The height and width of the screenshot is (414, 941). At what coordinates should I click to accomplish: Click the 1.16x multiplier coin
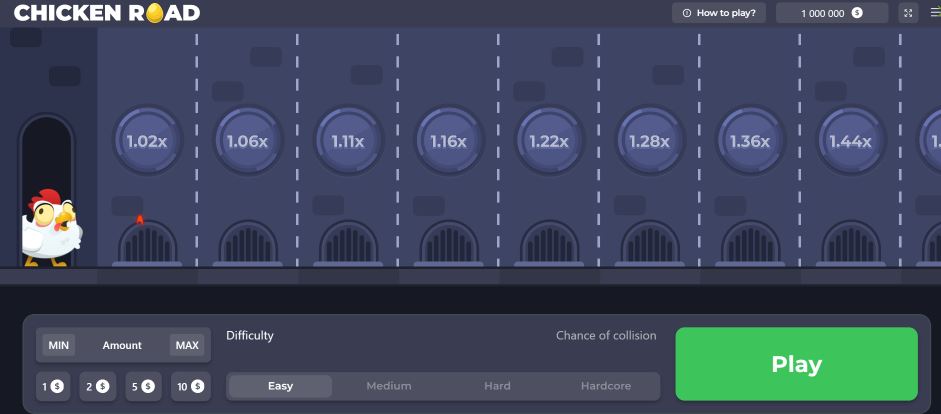(x=449, y=141)
